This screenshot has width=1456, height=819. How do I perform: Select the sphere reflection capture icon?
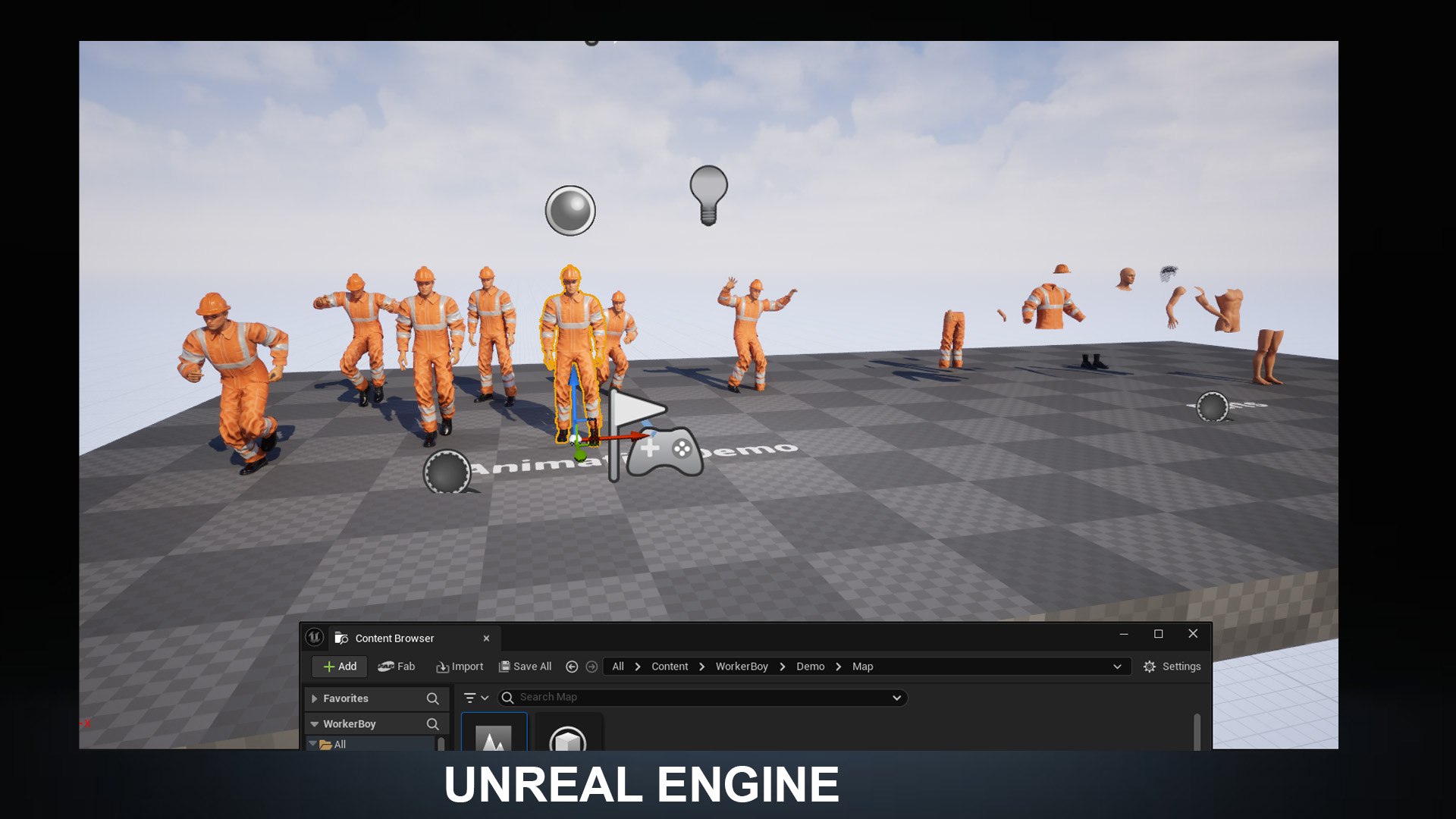point(570,211)
